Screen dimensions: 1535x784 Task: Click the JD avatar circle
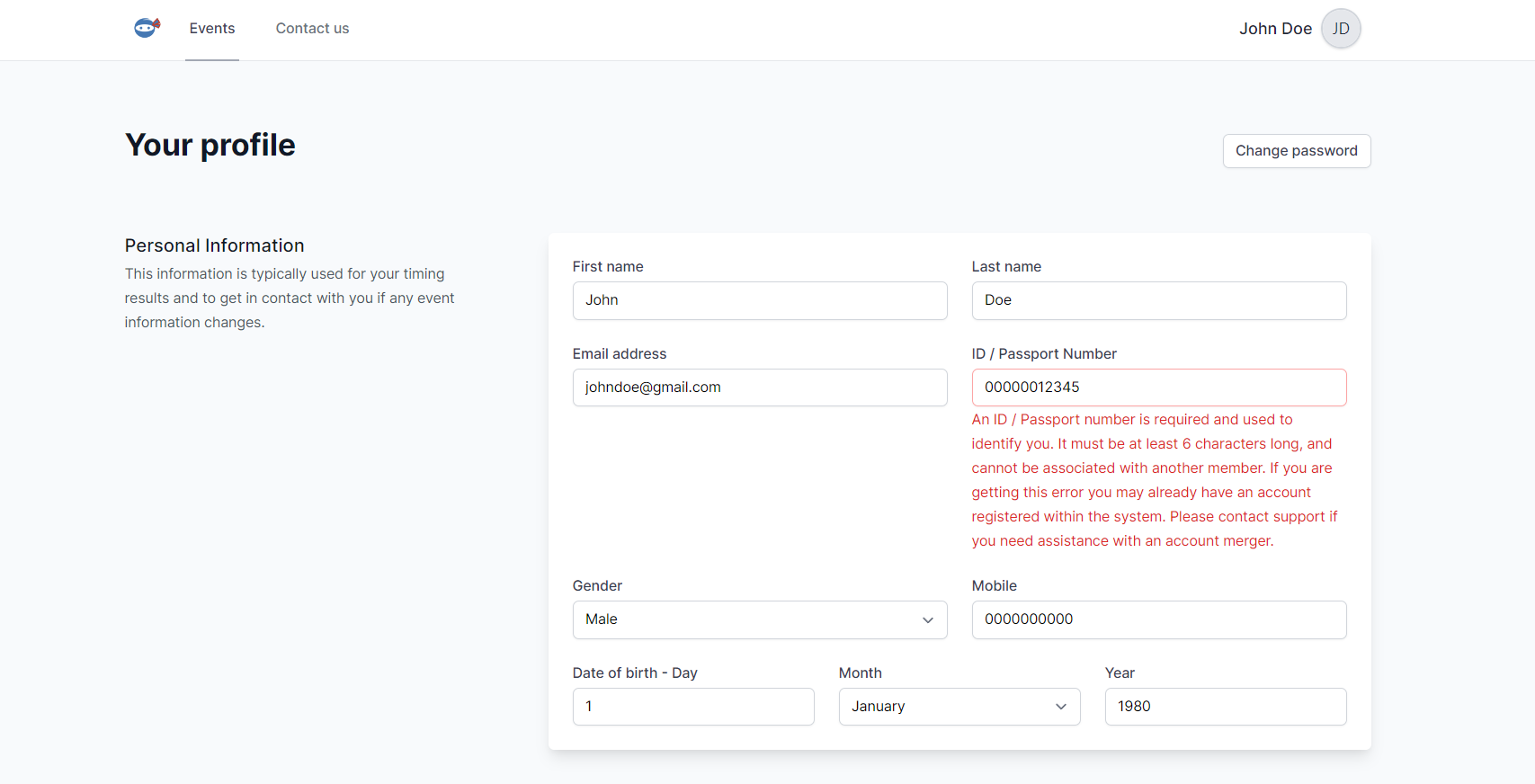point(1340,29)
